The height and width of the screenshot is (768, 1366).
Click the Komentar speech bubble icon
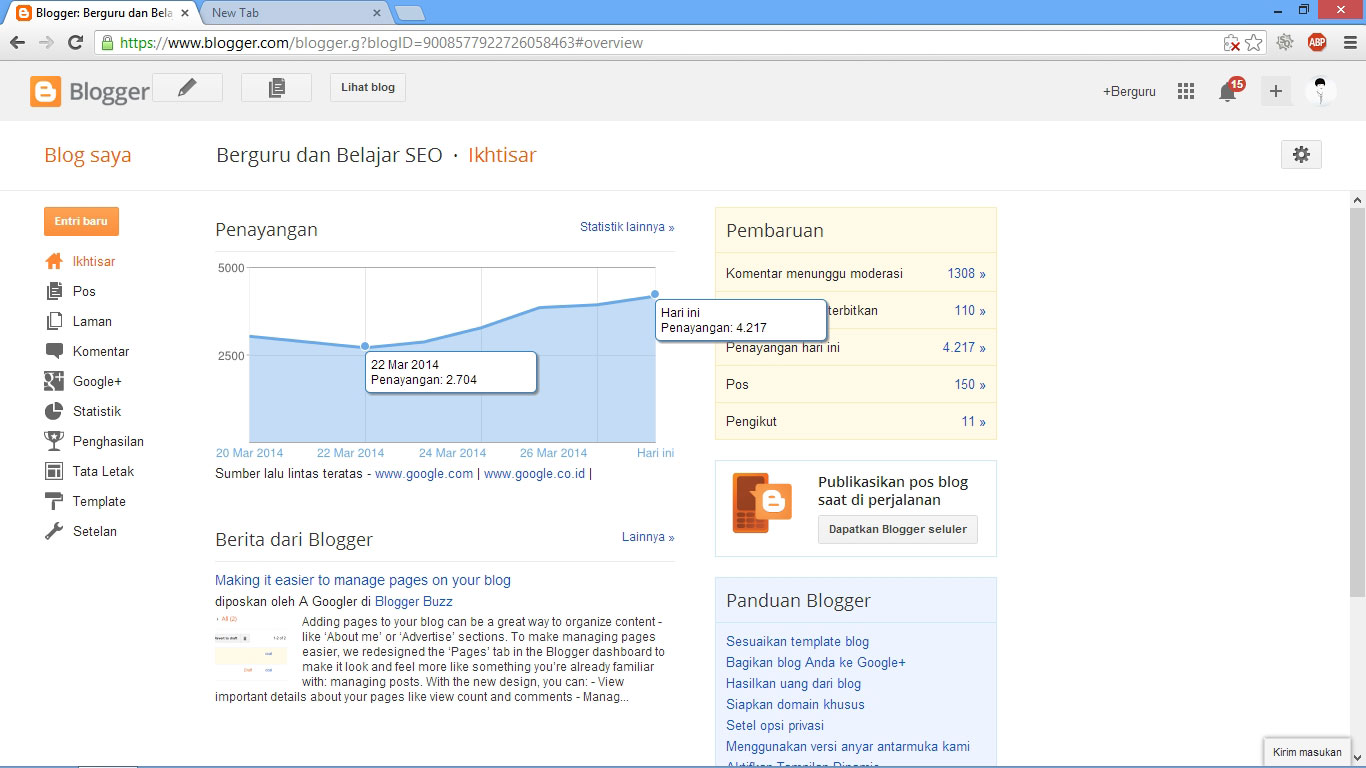click(x=54, y=351)
